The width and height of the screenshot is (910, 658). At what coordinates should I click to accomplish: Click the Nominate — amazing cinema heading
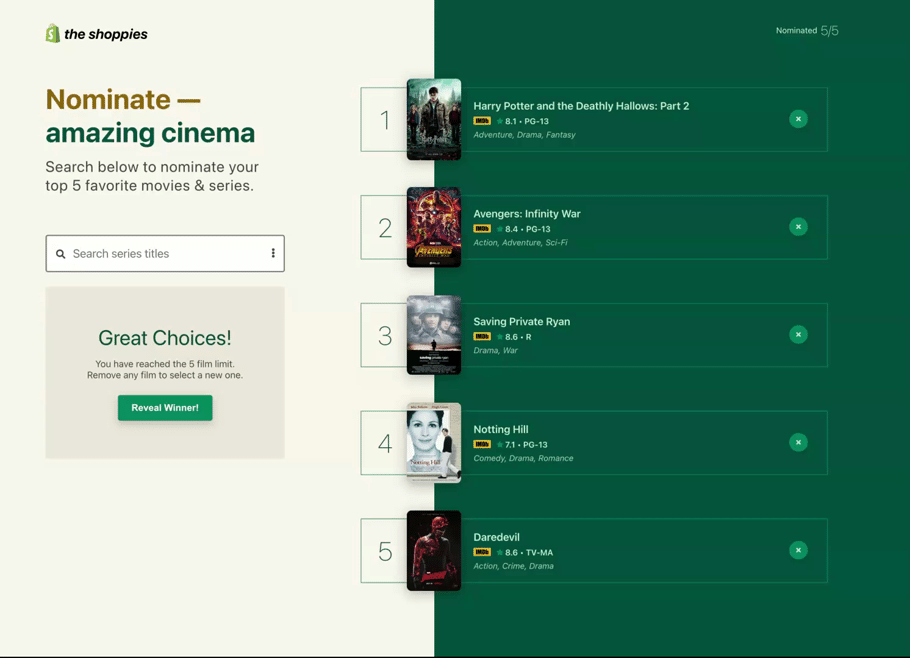[x=150, y=116]
